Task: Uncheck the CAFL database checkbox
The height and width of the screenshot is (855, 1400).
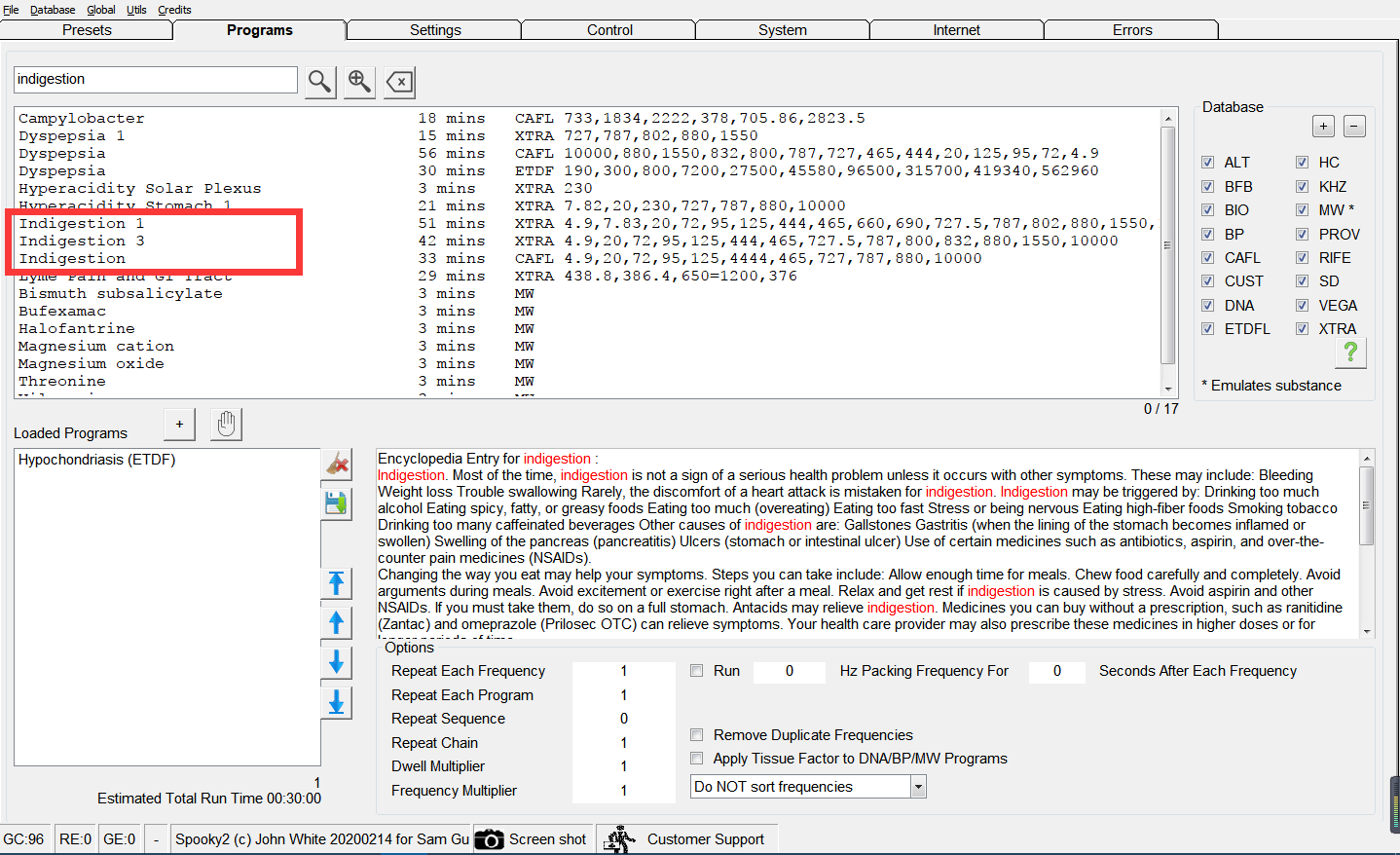Action: [x=1207, y=258]
